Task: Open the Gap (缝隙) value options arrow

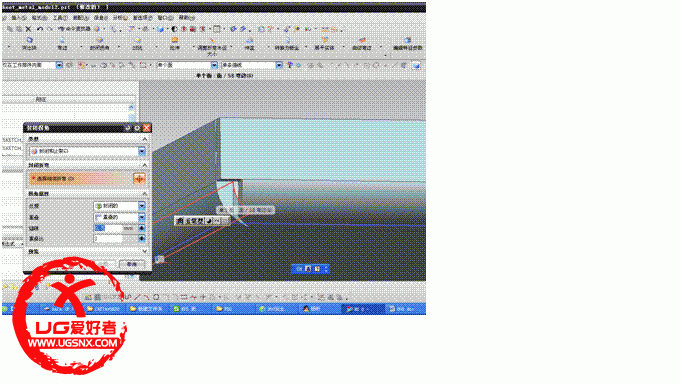Action: pyautogui.click(x=142, y=228)
